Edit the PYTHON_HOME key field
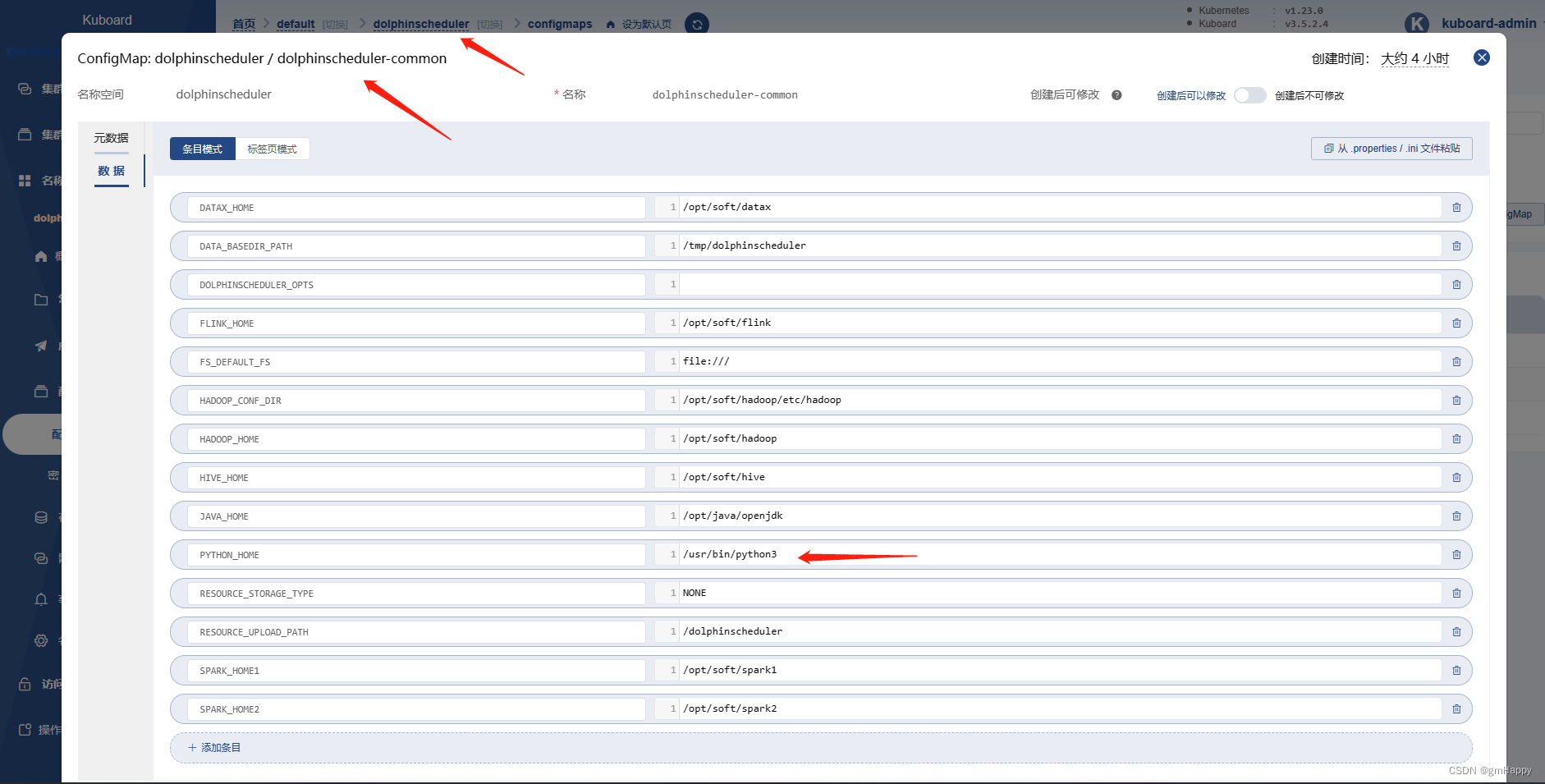 click(416, 555)
